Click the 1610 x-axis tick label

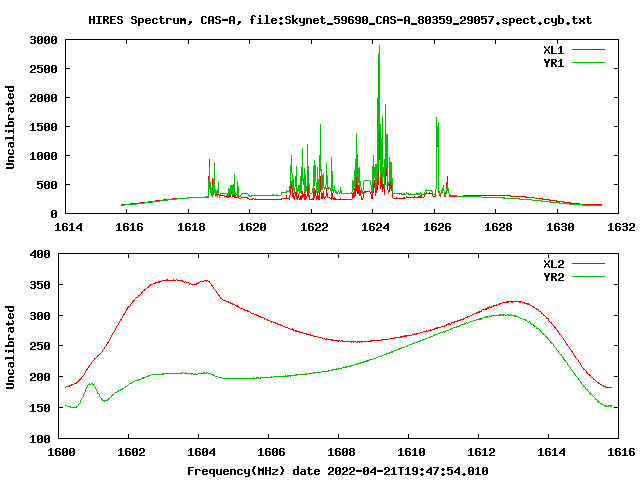(411, 452)
